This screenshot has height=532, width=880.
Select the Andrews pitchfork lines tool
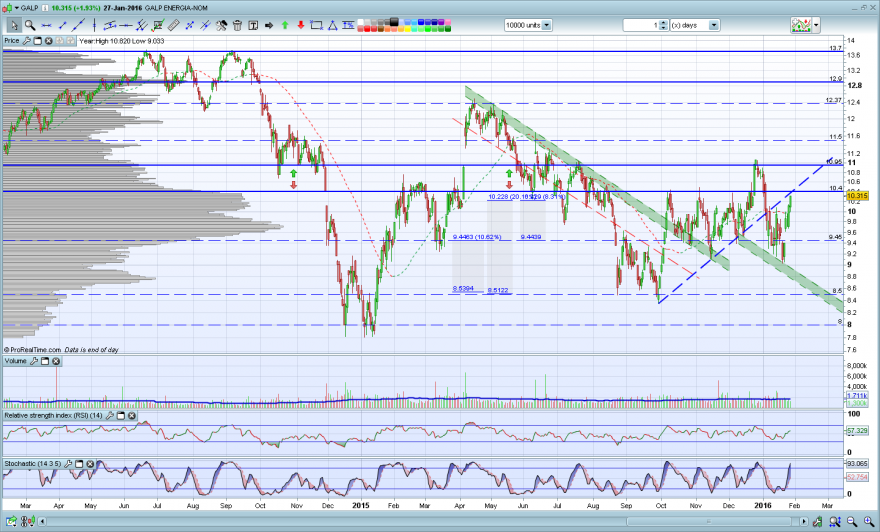(x=141, y=25)
